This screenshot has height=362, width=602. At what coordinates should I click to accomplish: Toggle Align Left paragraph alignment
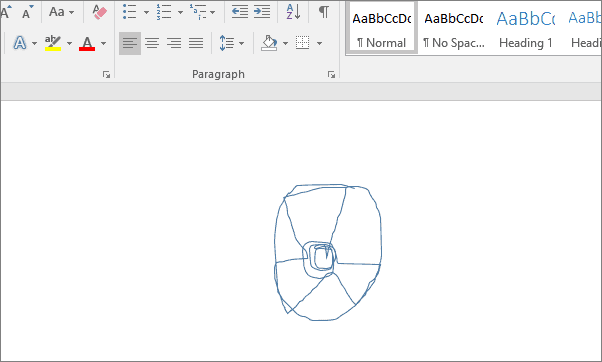pos(130,43)
